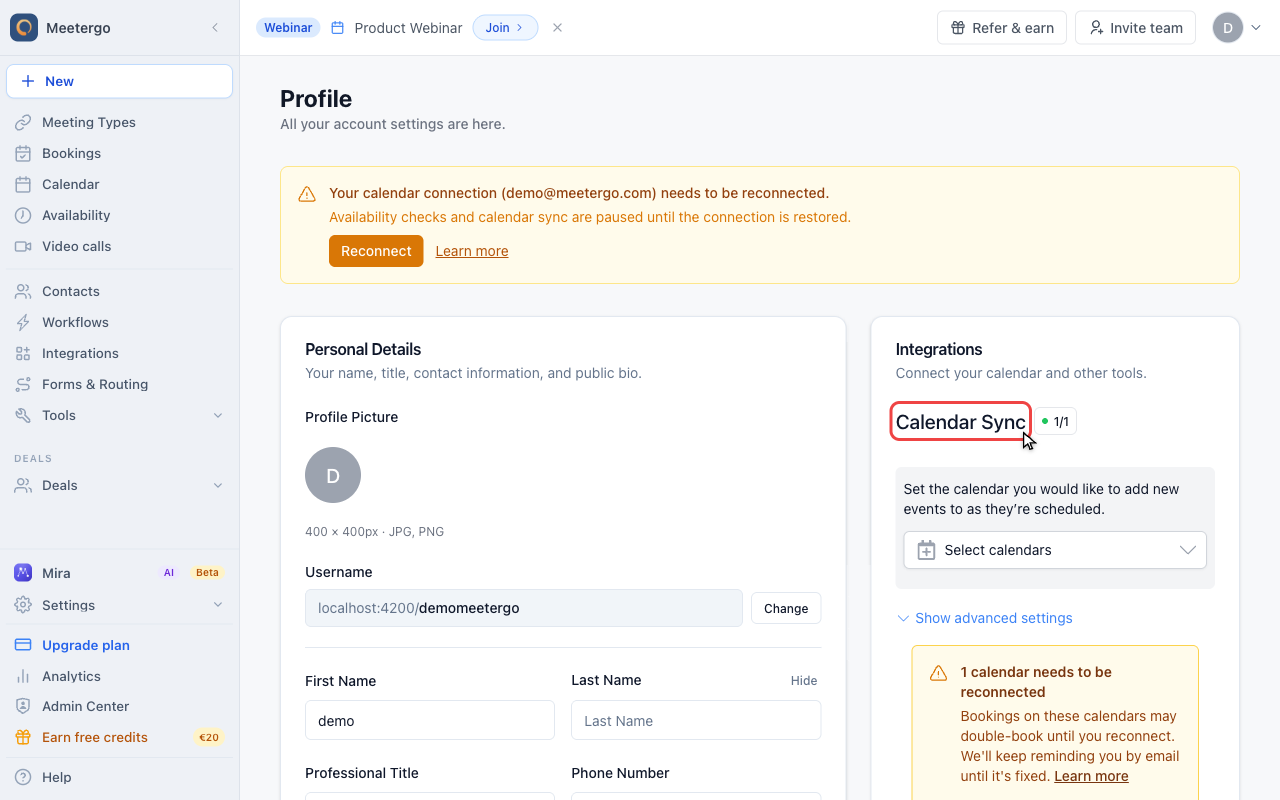Click the profile picture avatar placeholder
Image resolution: width=1280 pixels, height=800 pixels.
point(333,475)
